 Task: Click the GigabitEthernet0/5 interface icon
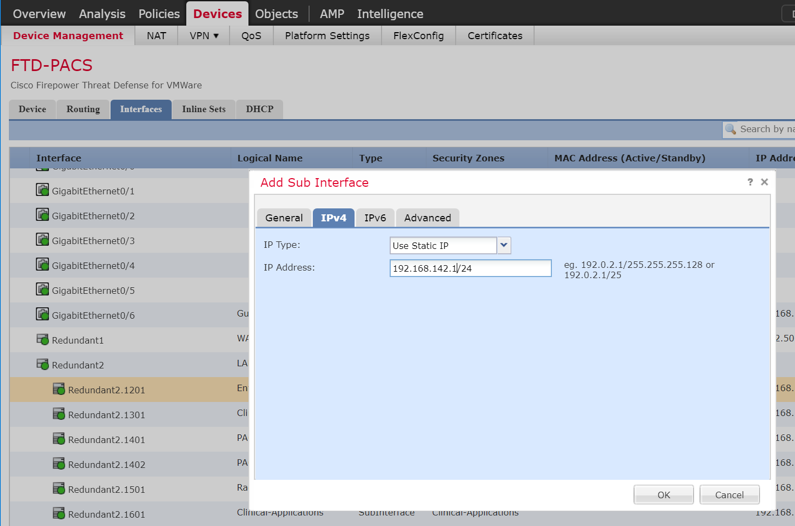tap(43, 290)
